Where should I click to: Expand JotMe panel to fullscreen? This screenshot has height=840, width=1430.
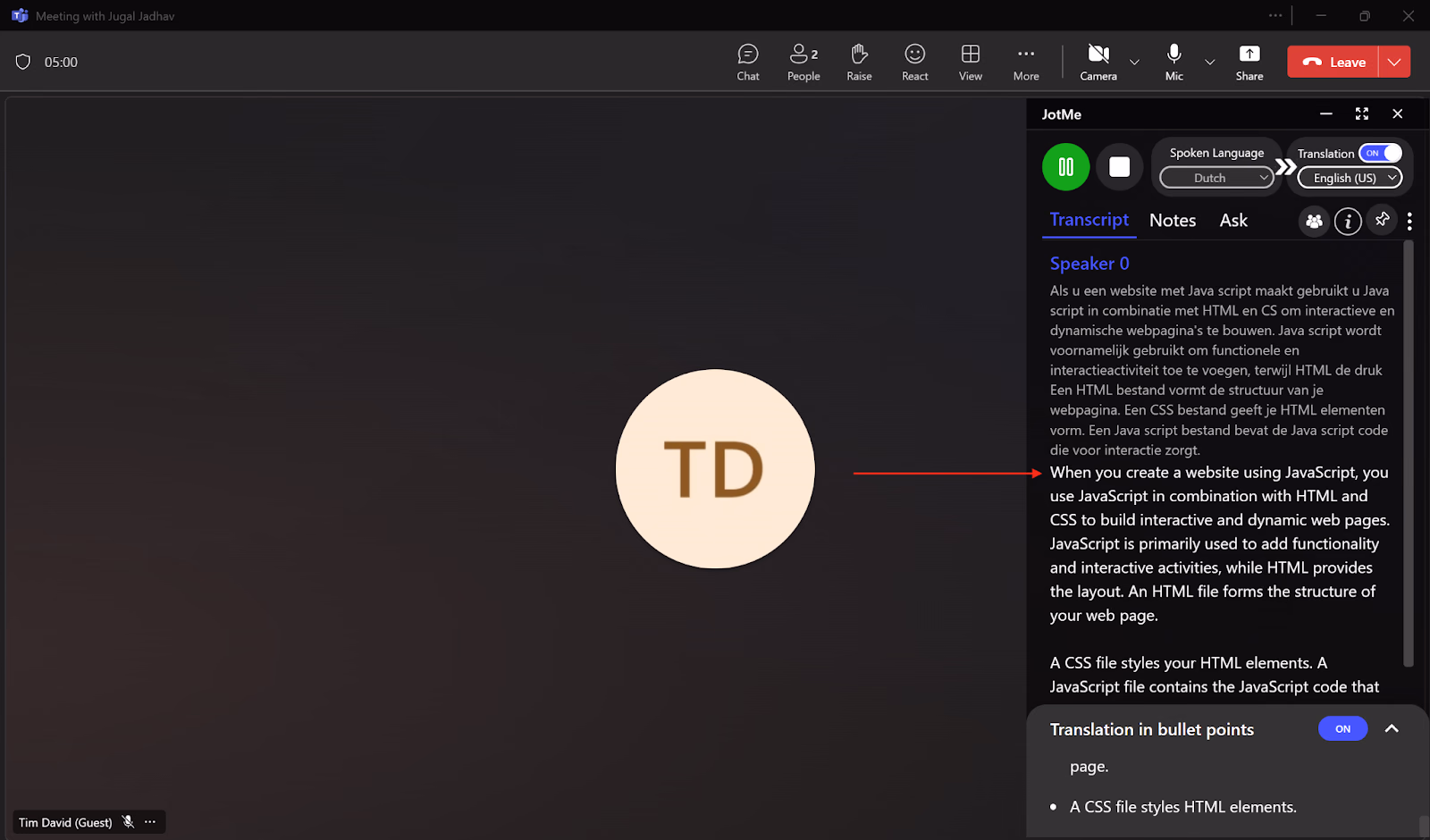click(1362, 113)
